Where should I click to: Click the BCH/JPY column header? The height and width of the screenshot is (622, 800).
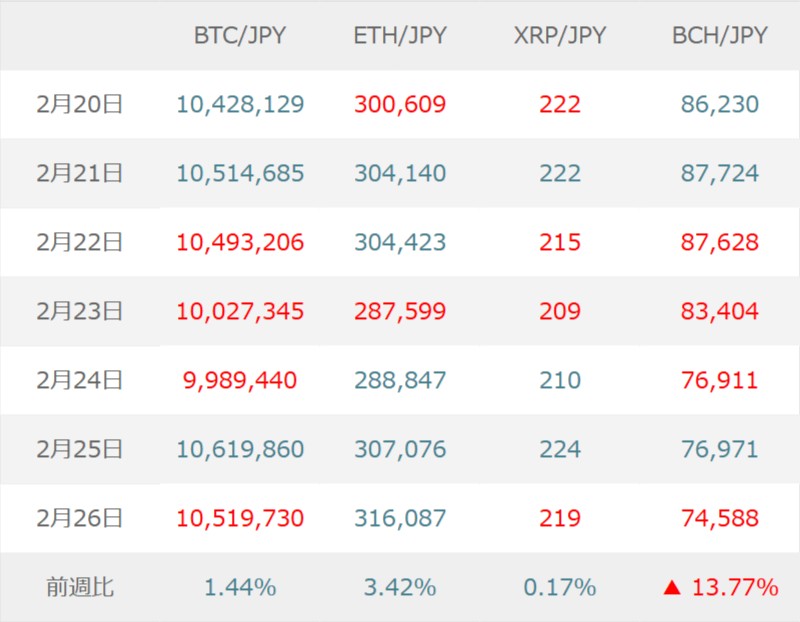(x=720, y=35)
